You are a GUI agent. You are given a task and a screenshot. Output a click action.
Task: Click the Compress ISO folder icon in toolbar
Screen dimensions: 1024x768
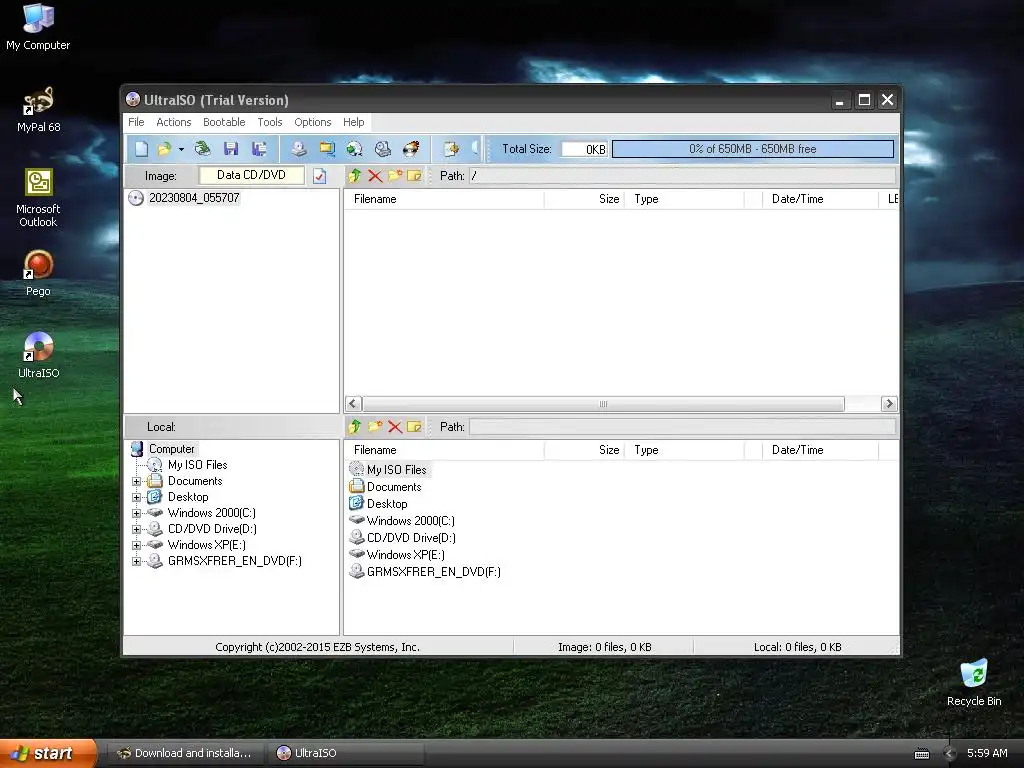click(327, 149)
